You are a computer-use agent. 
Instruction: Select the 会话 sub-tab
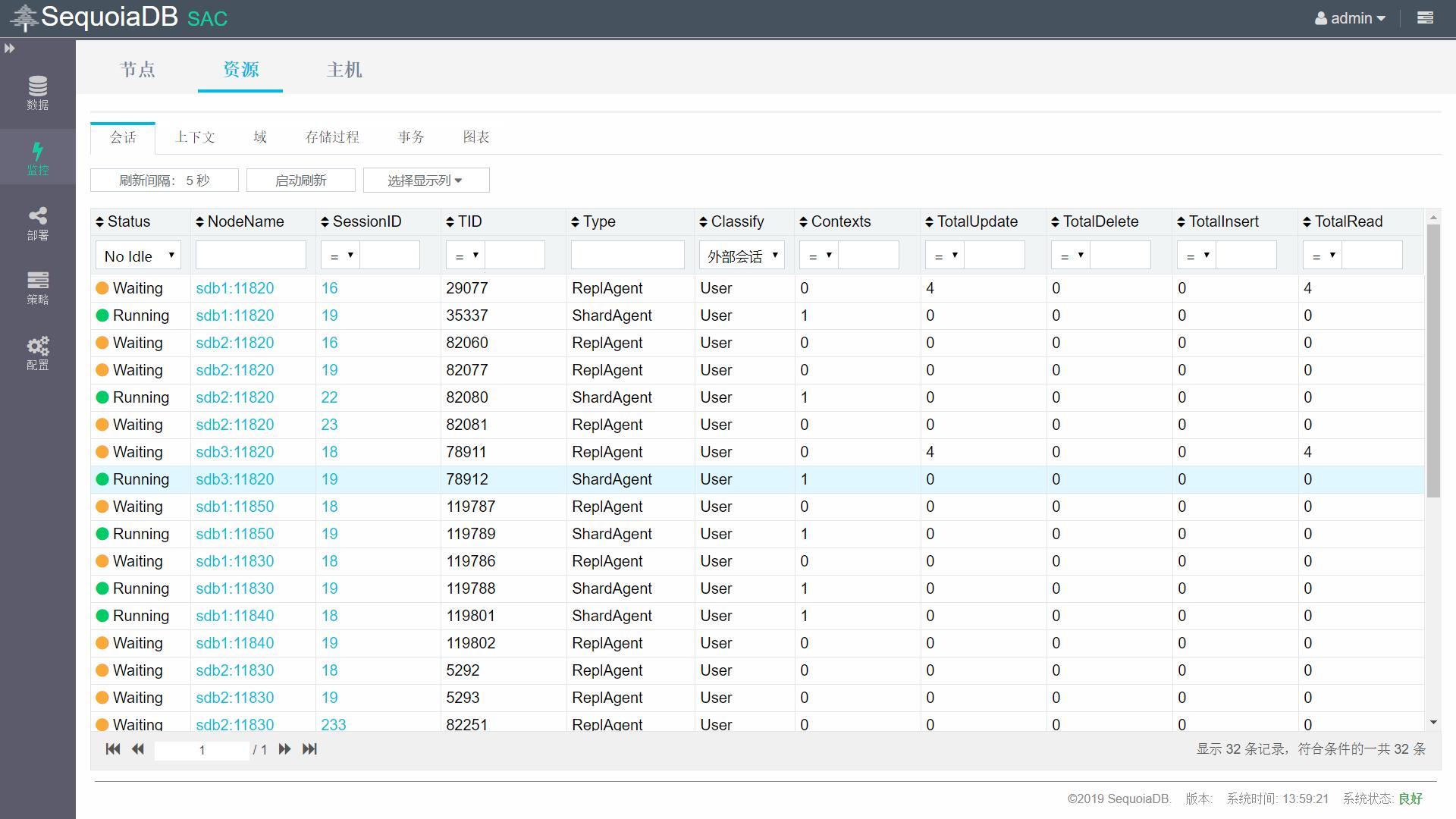tap(123, 137)
